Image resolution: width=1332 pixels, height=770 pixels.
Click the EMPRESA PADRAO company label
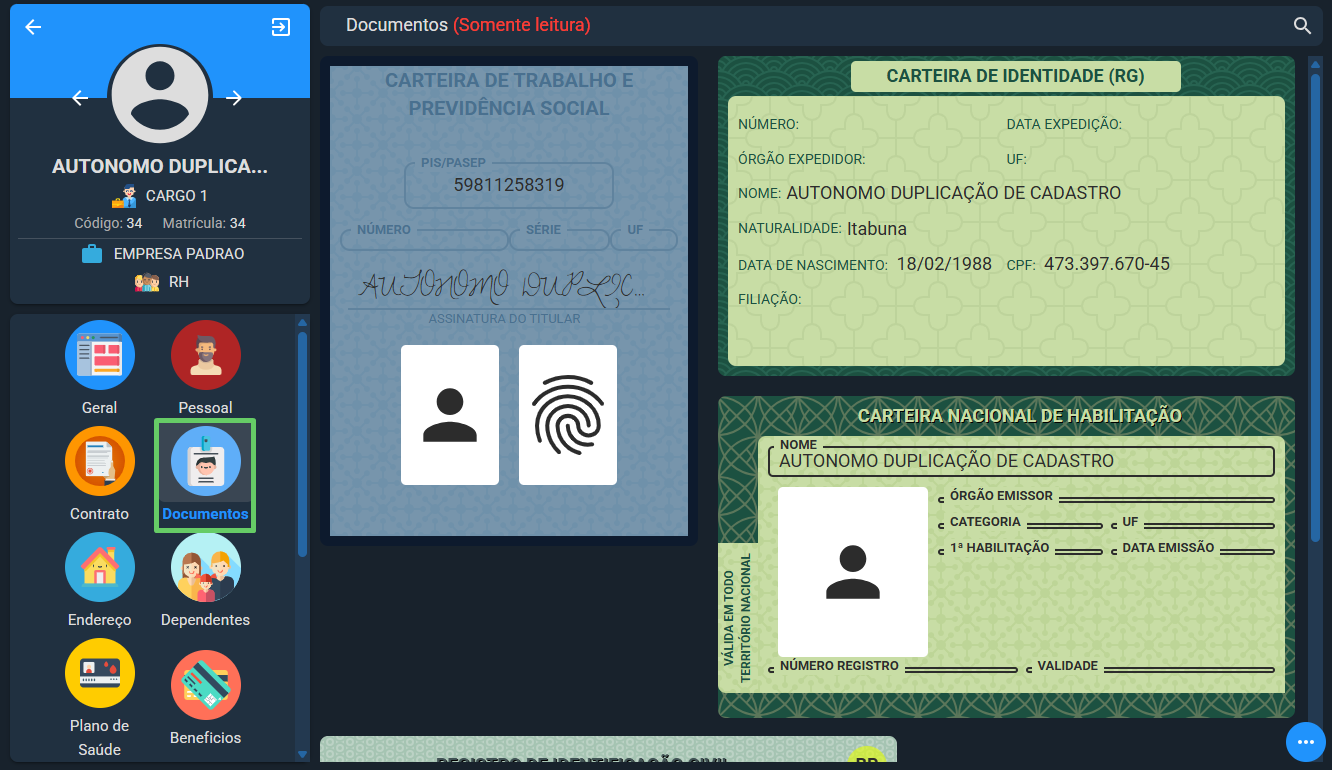pos(179,254)
